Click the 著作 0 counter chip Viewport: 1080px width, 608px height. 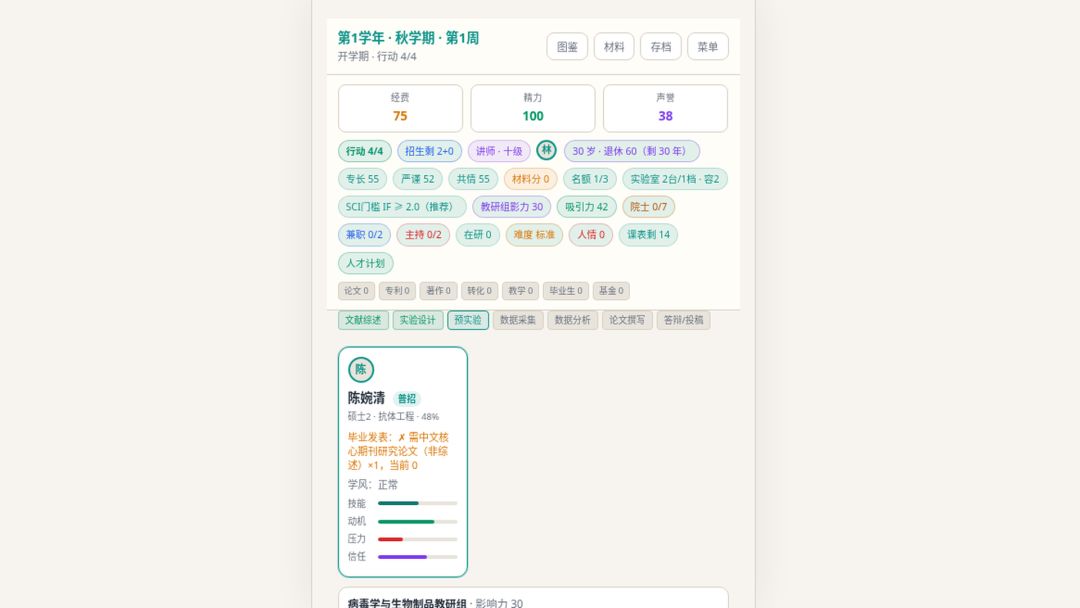[x=438, y=291]
